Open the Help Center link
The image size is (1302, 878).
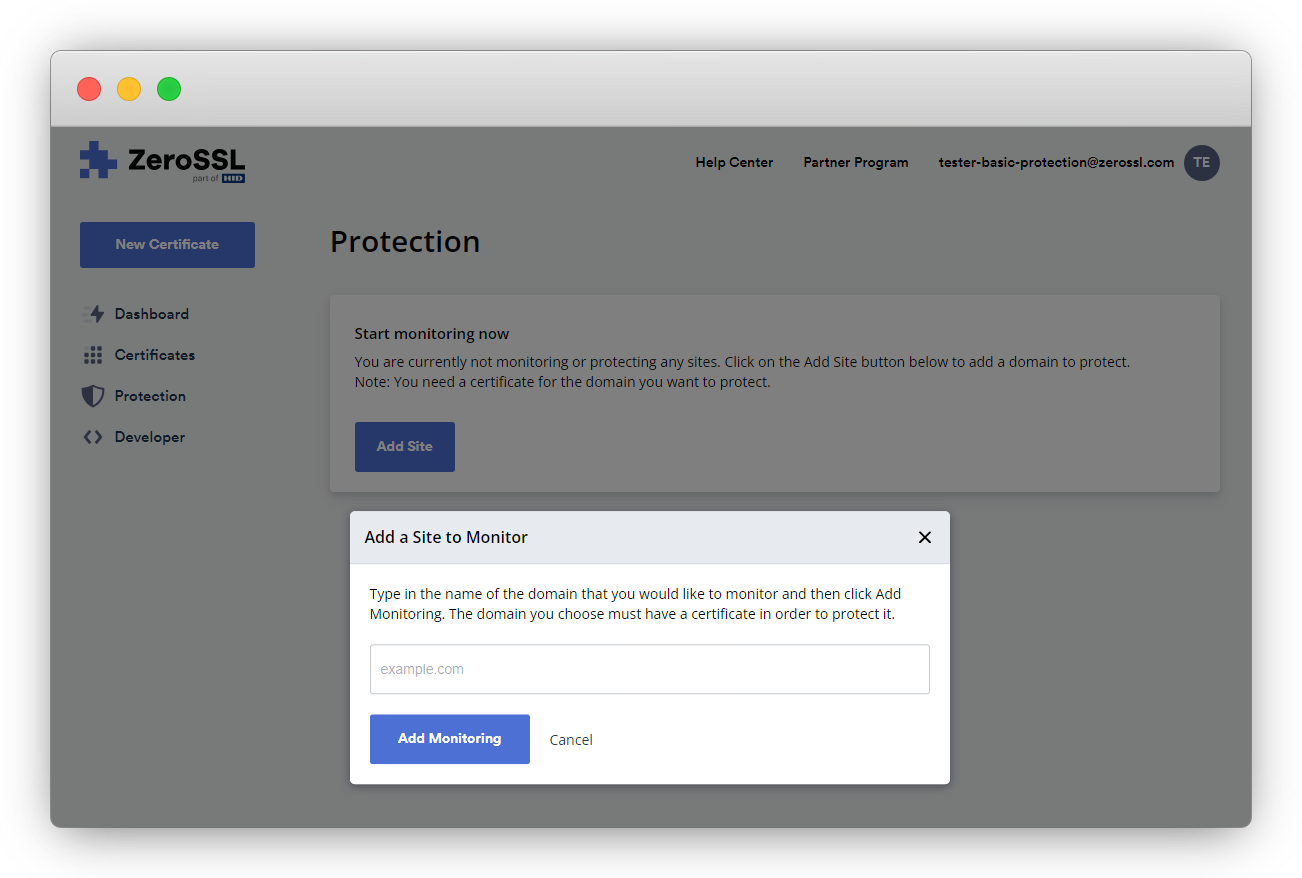(x=734, y=163)
